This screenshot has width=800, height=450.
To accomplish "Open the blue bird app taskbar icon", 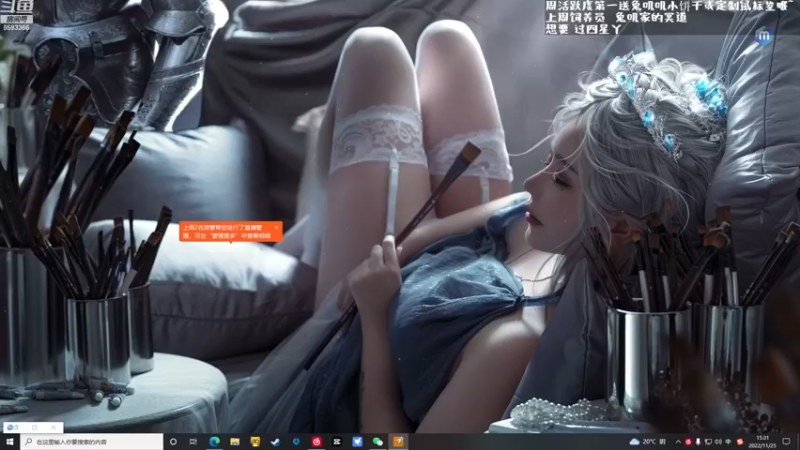I will pyautogui.click(x=357, y=441).
